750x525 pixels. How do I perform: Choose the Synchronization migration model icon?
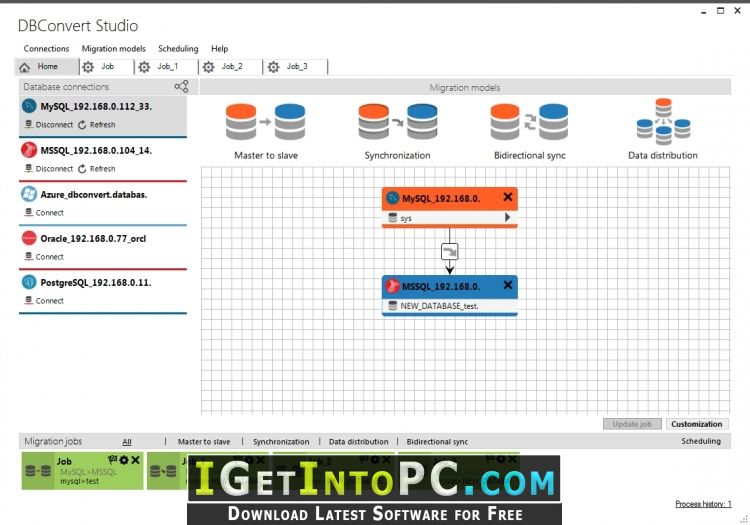[x=397, y=122]
